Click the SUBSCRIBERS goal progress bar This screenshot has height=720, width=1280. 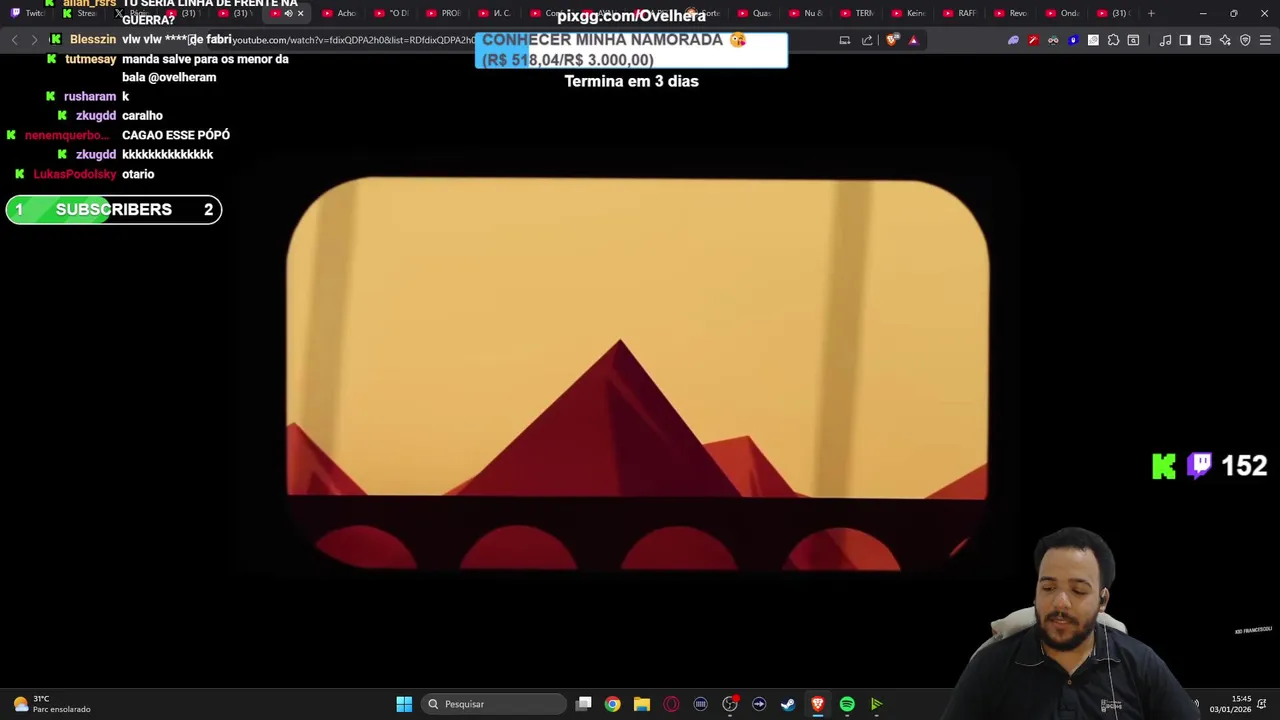pos(114,209)
